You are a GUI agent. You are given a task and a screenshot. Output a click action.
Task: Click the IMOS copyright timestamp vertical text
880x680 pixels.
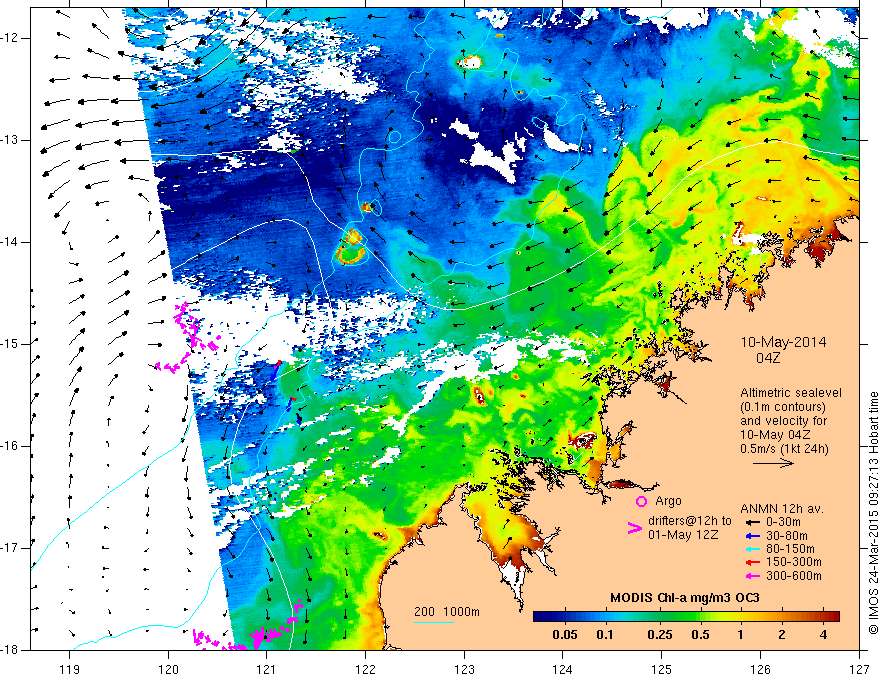[x=873, y=513]
